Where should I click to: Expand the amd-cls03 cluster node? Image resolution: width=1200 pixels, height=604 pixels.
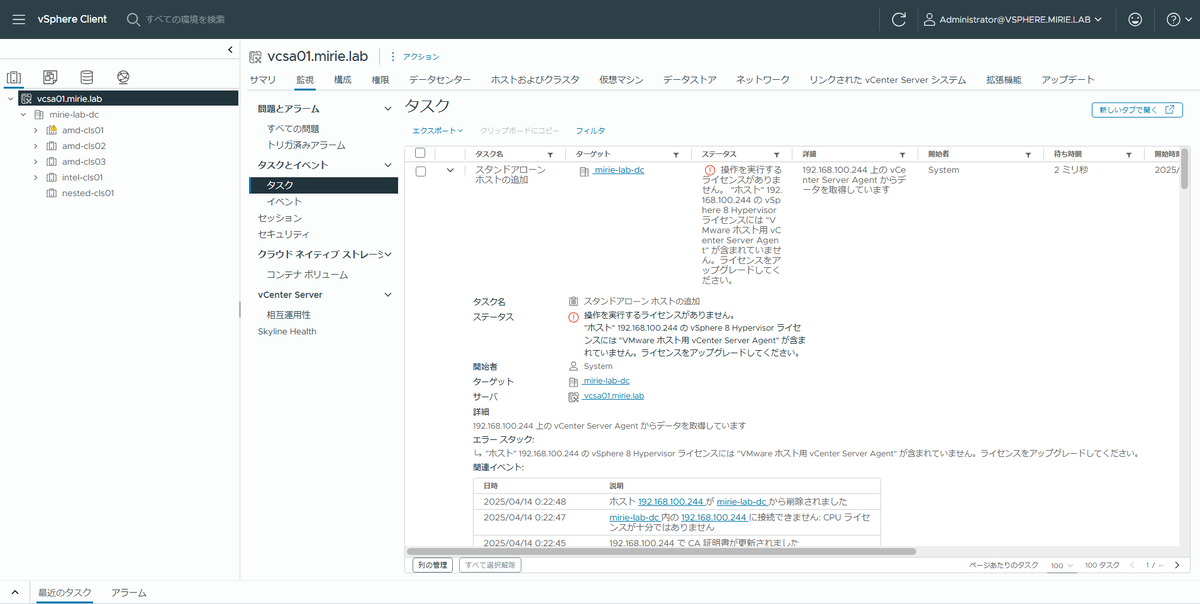(36, 161)
